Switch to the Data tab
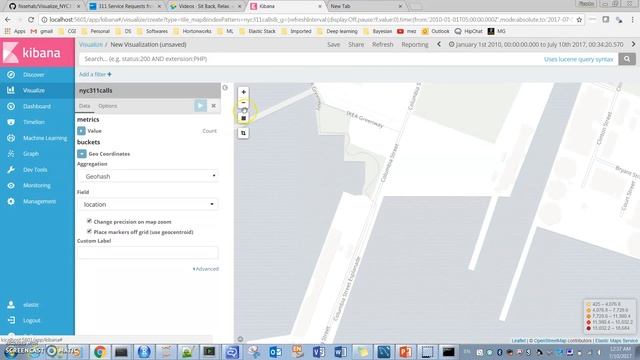 pyautogui.click(x=84, y=106)
